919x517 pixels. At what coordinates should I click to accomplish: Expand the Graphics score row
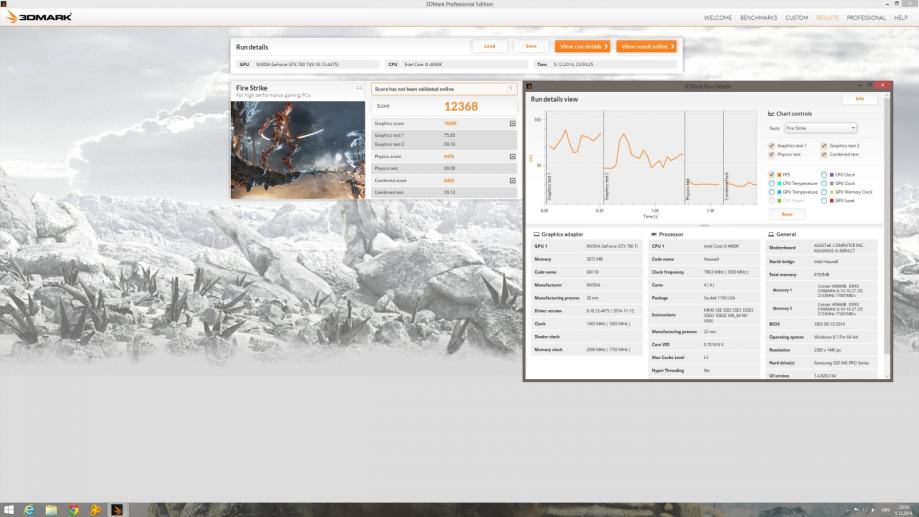click(x=512, y=124)
